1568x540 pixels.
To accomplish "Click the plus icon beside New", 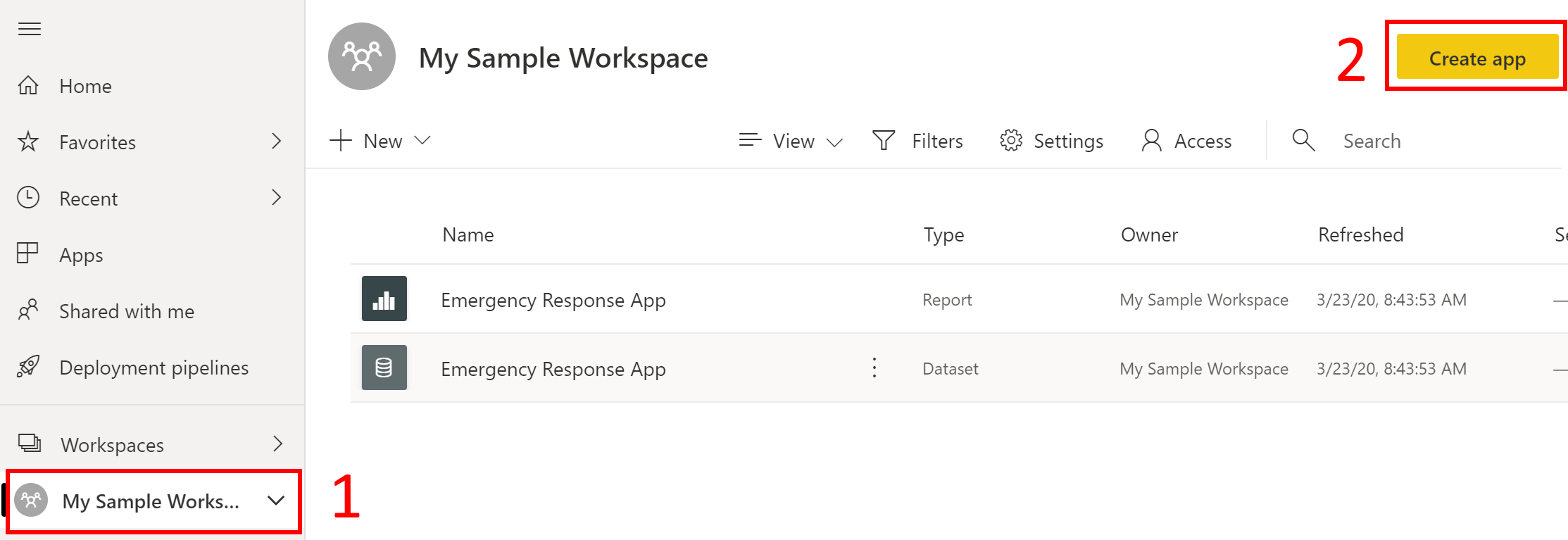I will click(x=341, y=140).
